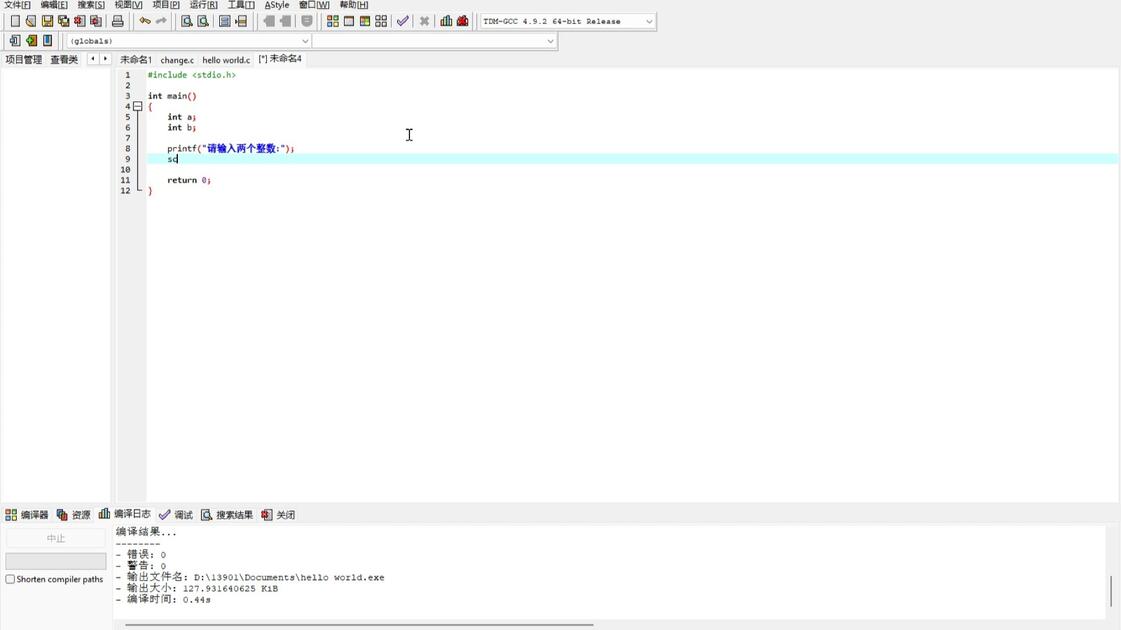This screenshot has height=630, width=1121.
Task: Click the Rebuild All toolbar icon
Action: [x=381, y=21]
